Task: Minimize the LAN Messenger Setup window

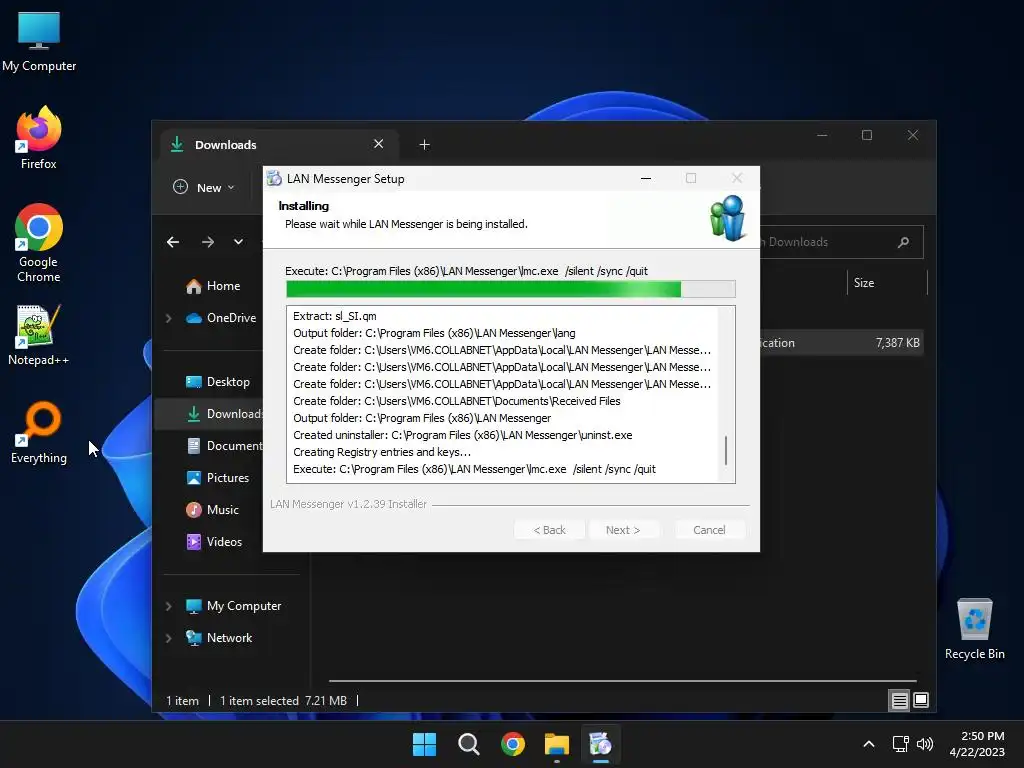Action: 646,178
